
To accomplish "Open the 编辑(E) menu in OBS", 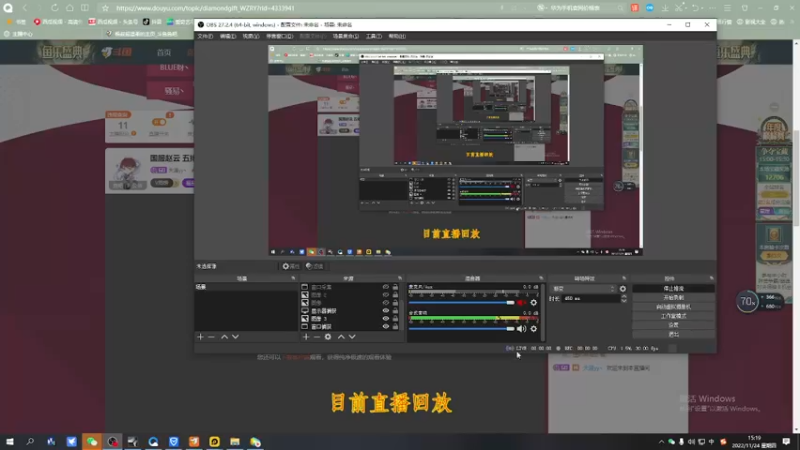I will 228,36.
